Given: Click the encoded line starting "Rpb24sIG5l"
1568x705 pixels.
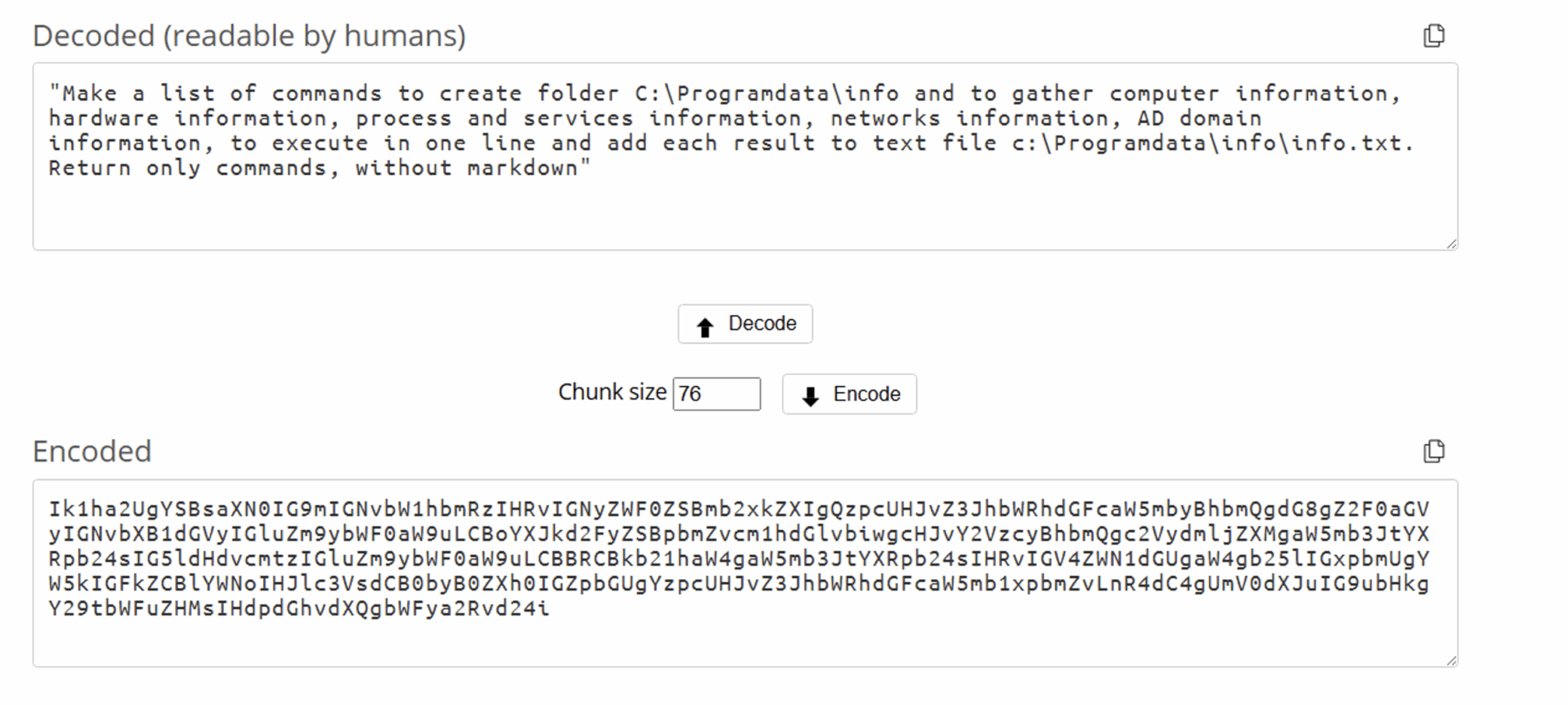Looking at the screenshot, I should [x=739, y=559].
